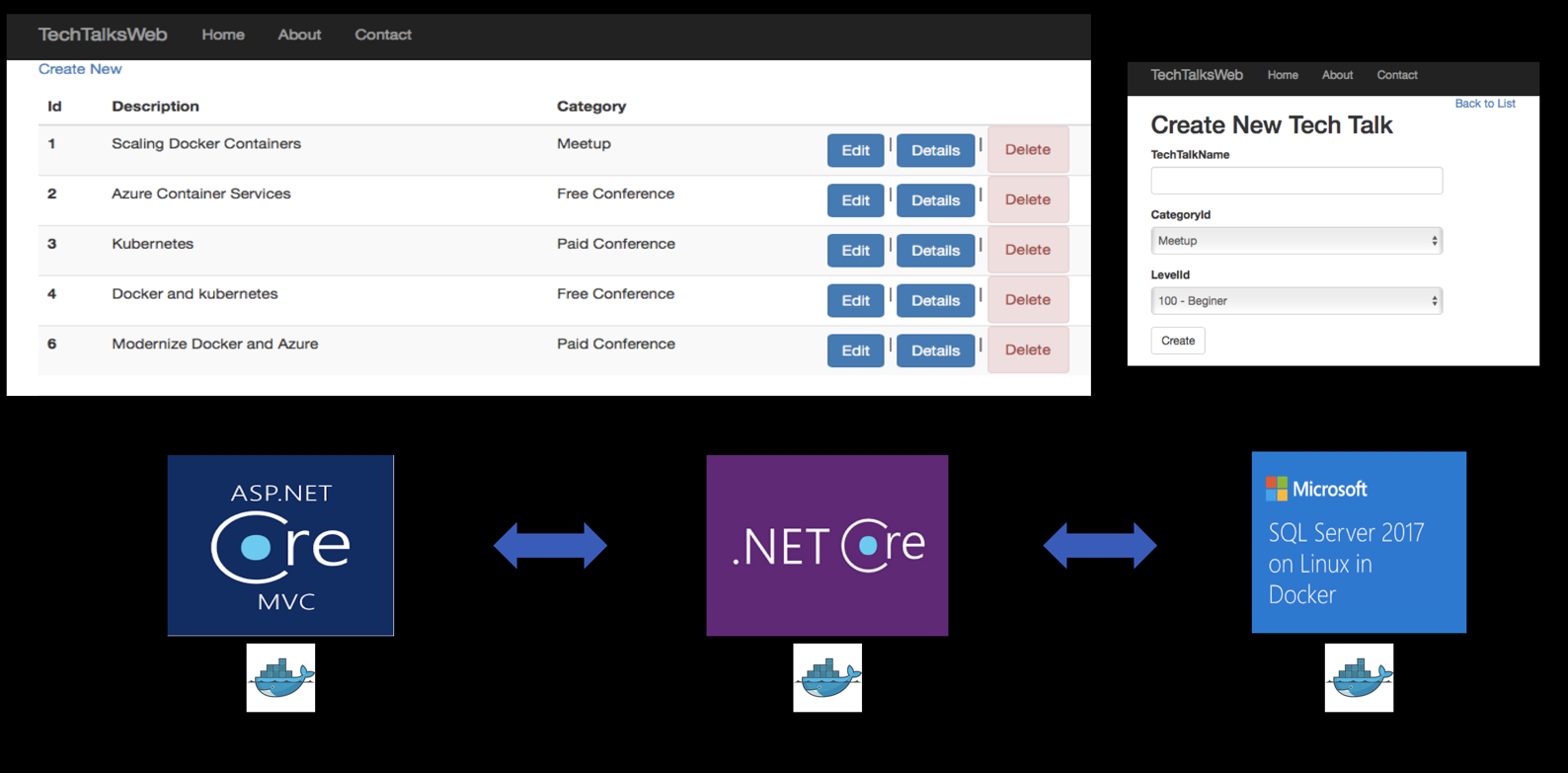The image size is (1568, 773).
Task: Edit the Azure Container Services row
Action: coord(855,200)
